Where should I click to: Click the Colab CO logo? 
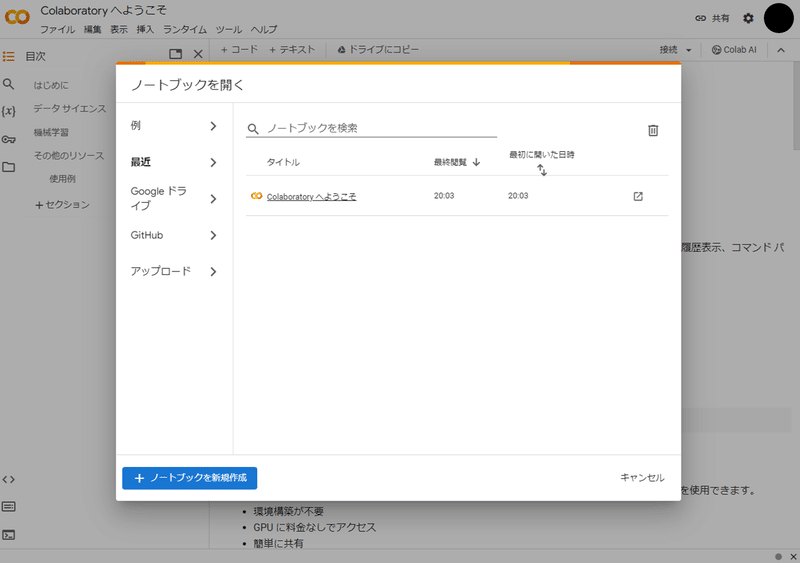pyautogui.click(x=17, y=17)
